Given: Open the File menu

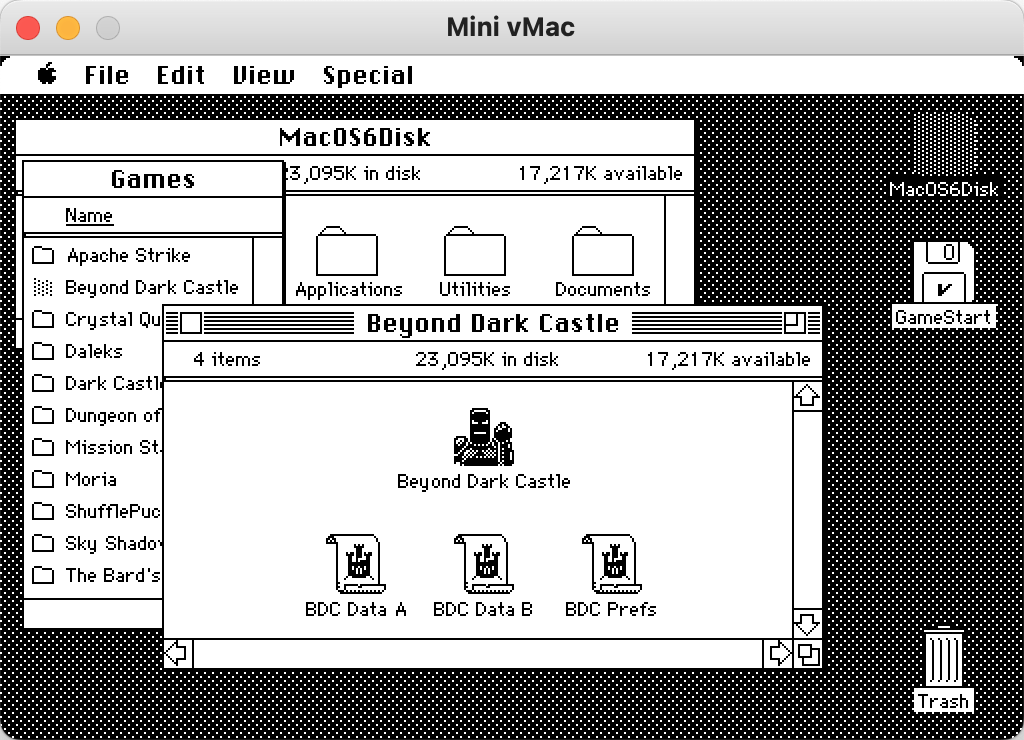Looking at the screenshot, I should click(x=106, y=75).
